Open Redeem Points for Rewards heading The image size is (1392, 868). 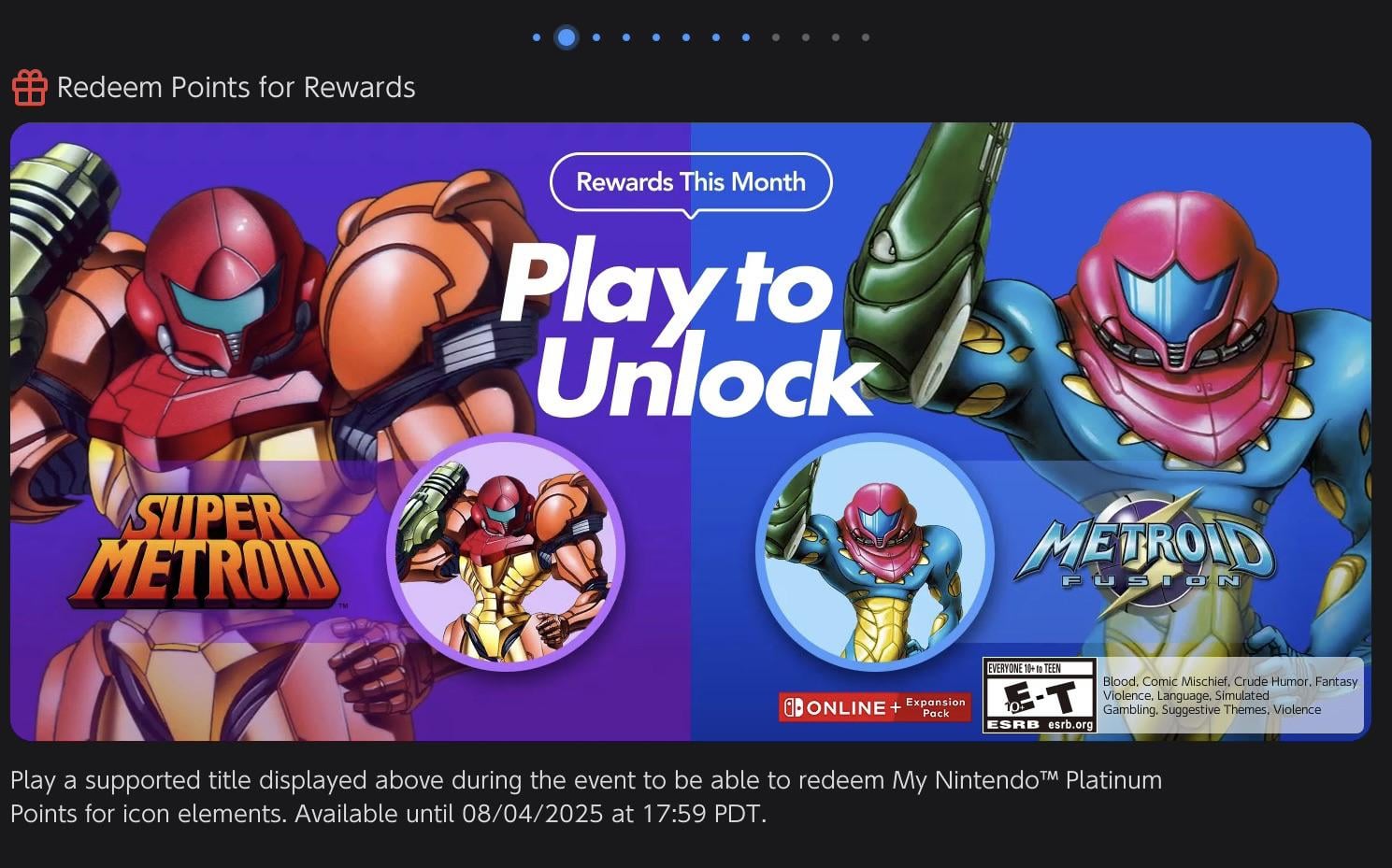click(x=236, y=88)
